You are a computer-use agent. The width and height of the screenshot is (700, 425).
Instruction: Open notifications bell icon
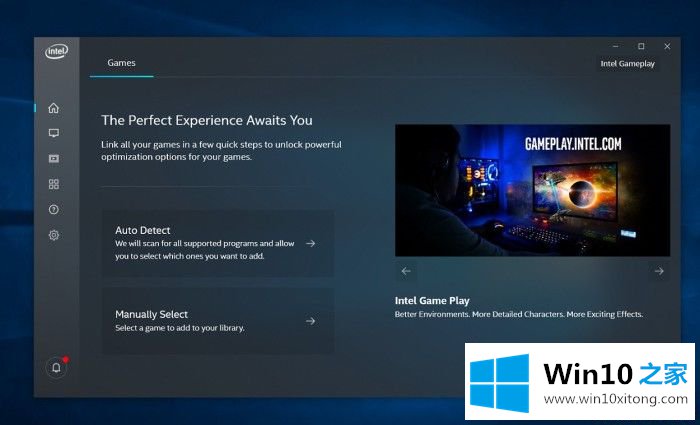56,367
